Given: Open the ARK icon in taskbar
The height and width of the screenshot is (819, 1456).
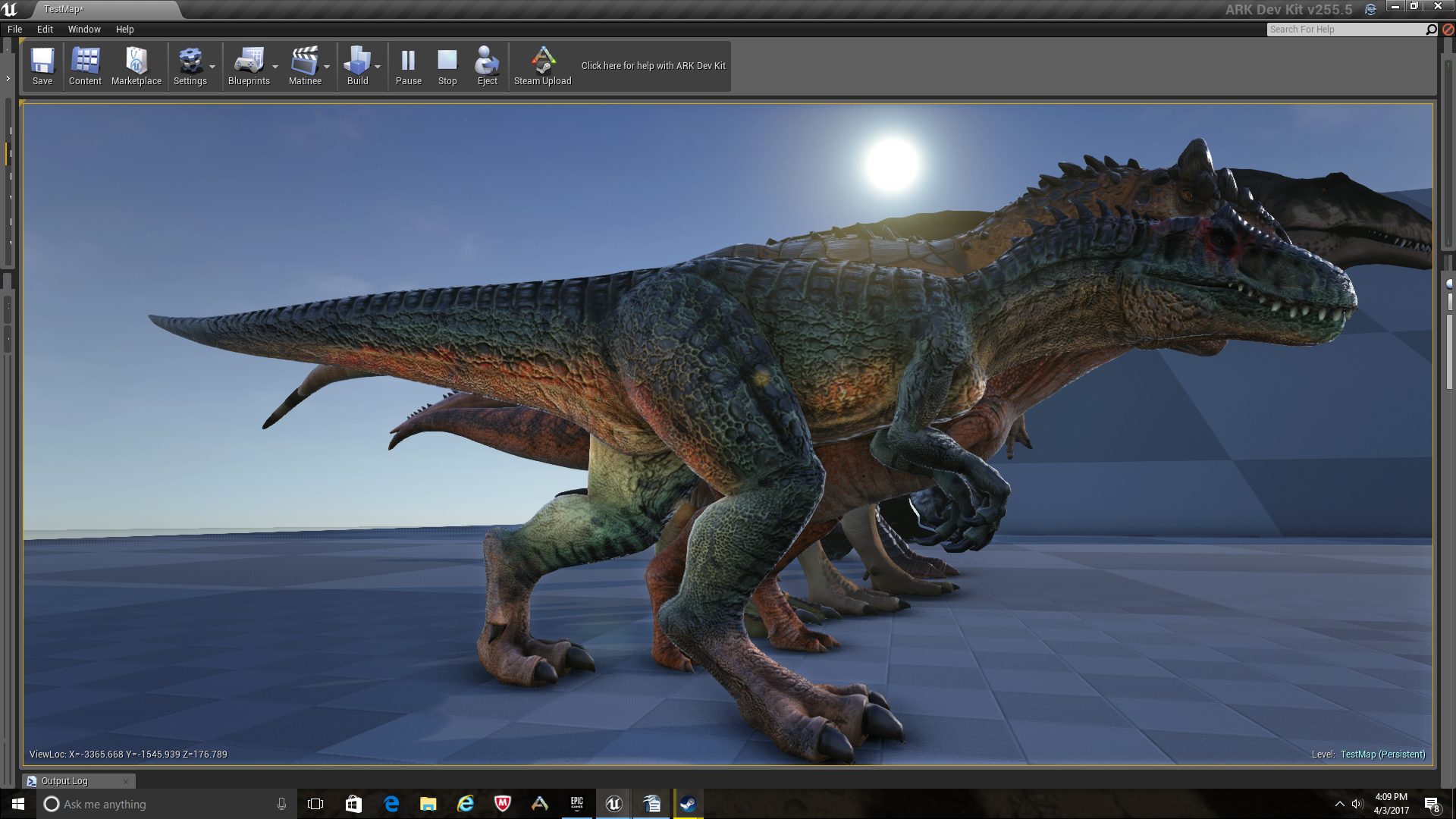Looking at the screenshot, I should 540,804.
